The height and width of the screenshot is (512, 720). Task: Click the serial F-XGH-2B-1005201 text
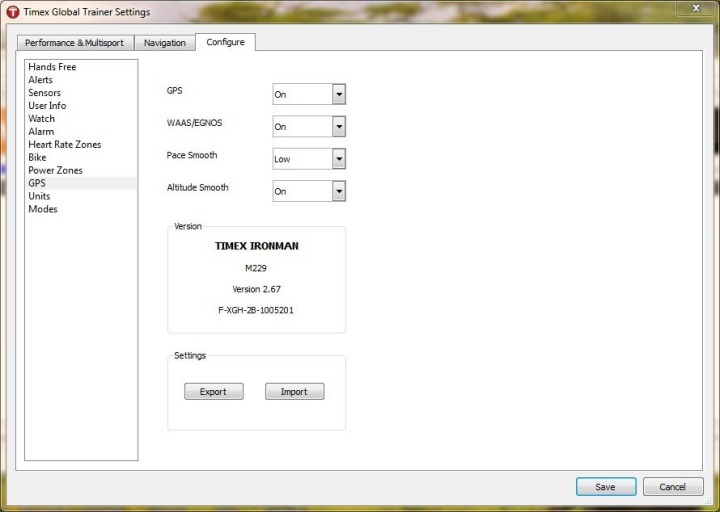pos(256,310)
